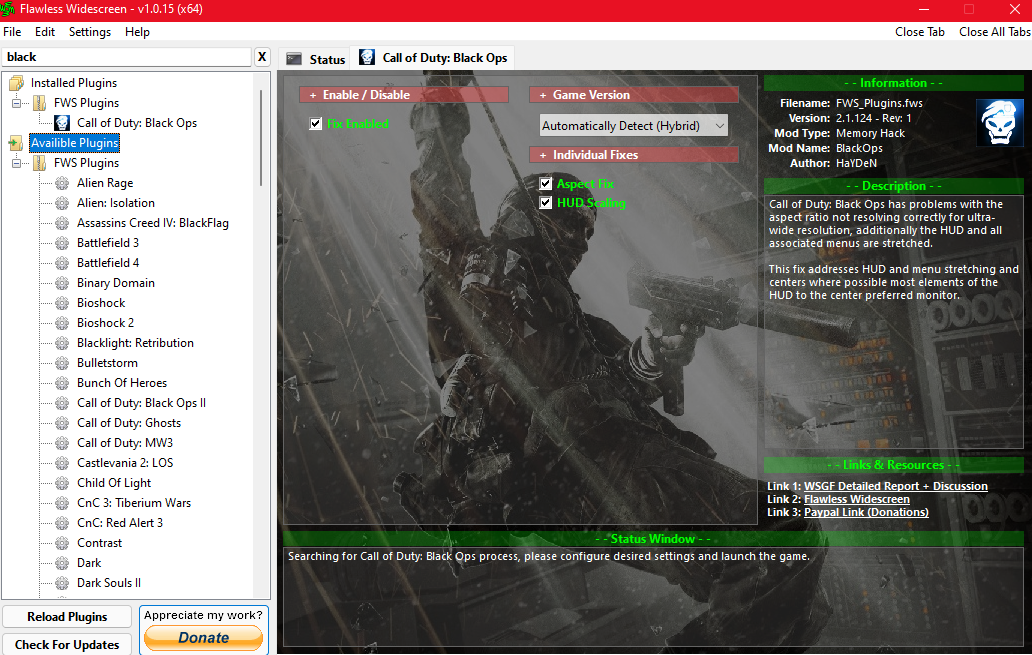Click the Installed Plugins folder icon
The height and width of the screenshot is (655, 1032).
[x=16, y=83]
